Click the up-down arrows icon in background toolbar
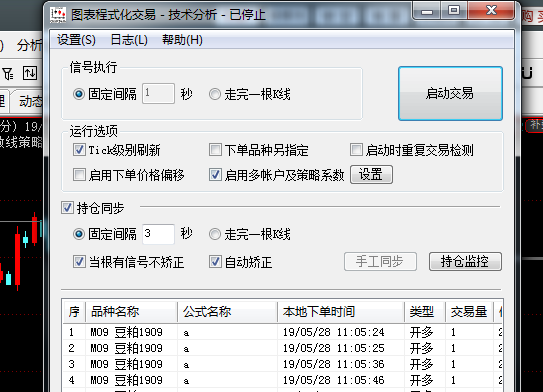543x392 pixels. click(x=30, y=73)
